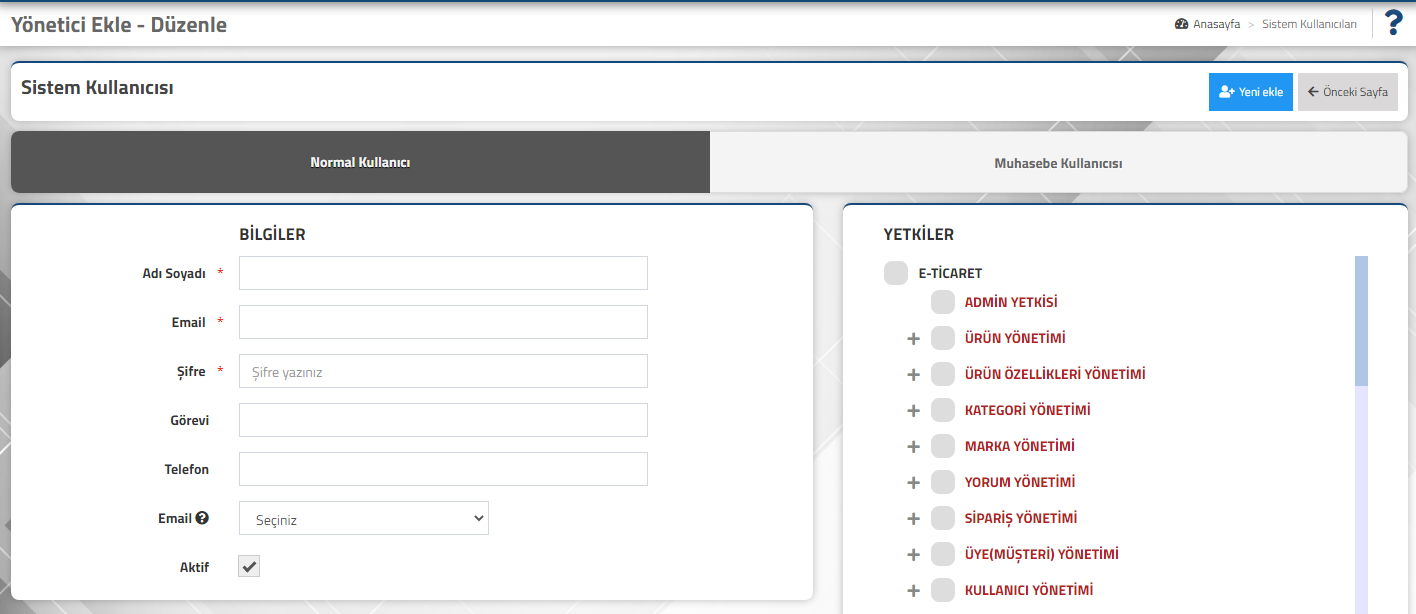This screenshot has width=1416, height=614.
Task: Open the Email Seçiniz dropdown
Action: pos(364,518)
